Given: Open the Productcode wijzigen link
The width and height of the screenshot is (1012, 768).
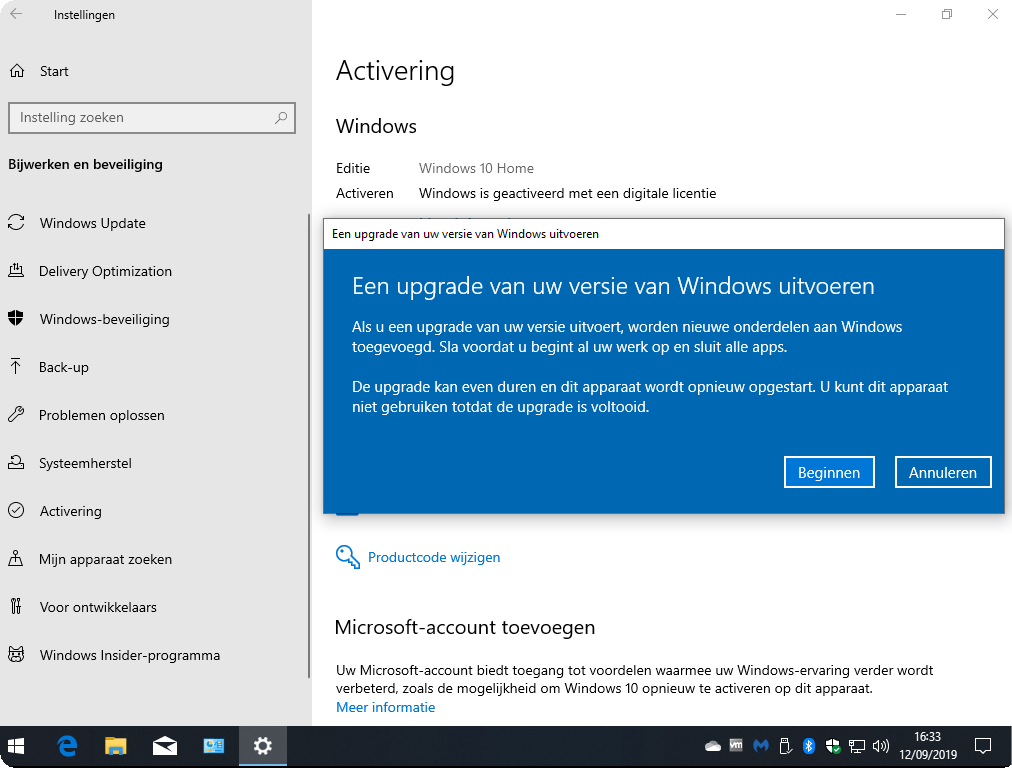Looking at the screenshot, I should pyautogui.click(x=433, y=557).
